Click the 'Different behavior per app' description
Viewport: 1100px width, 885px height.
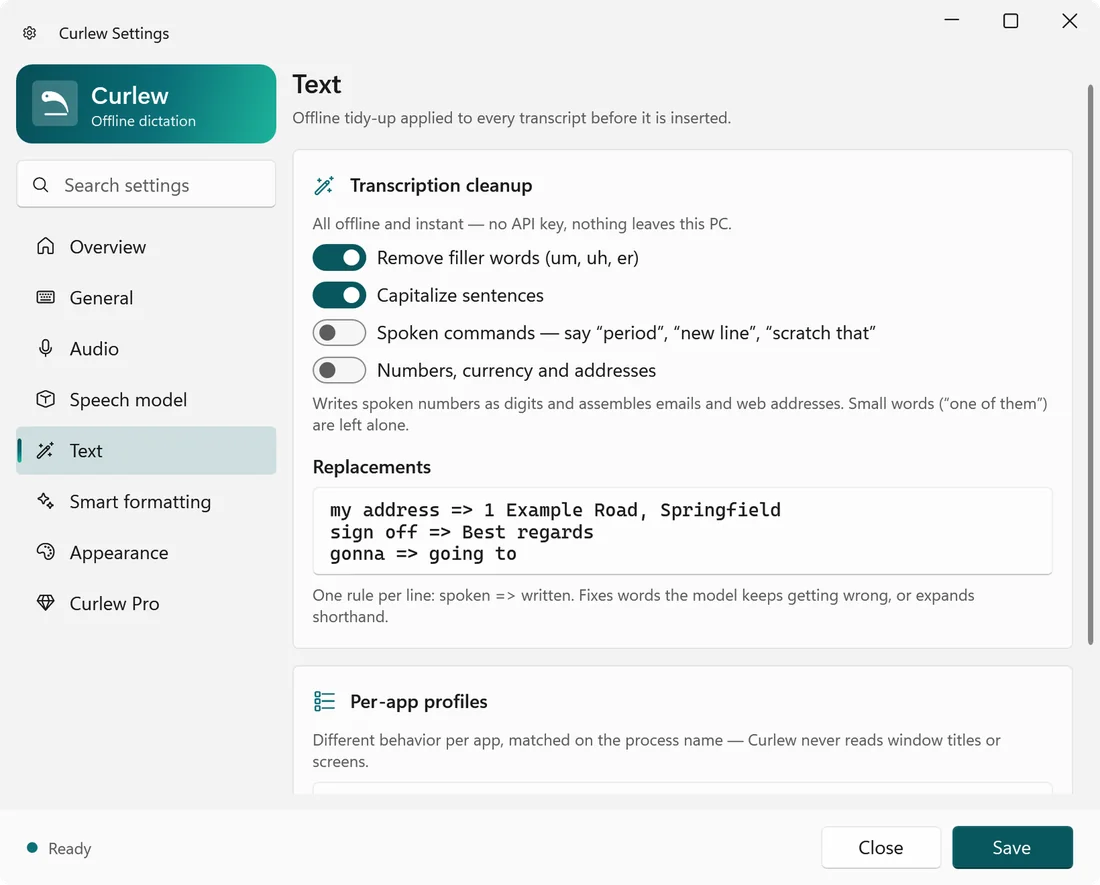point(656,750)
